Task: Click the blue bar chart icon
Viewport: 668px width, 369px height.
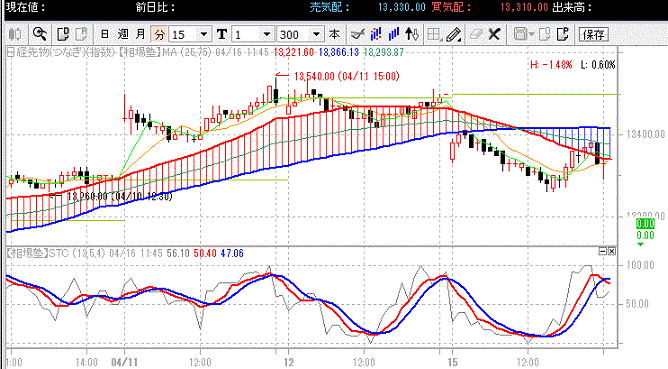Action: 394,34
